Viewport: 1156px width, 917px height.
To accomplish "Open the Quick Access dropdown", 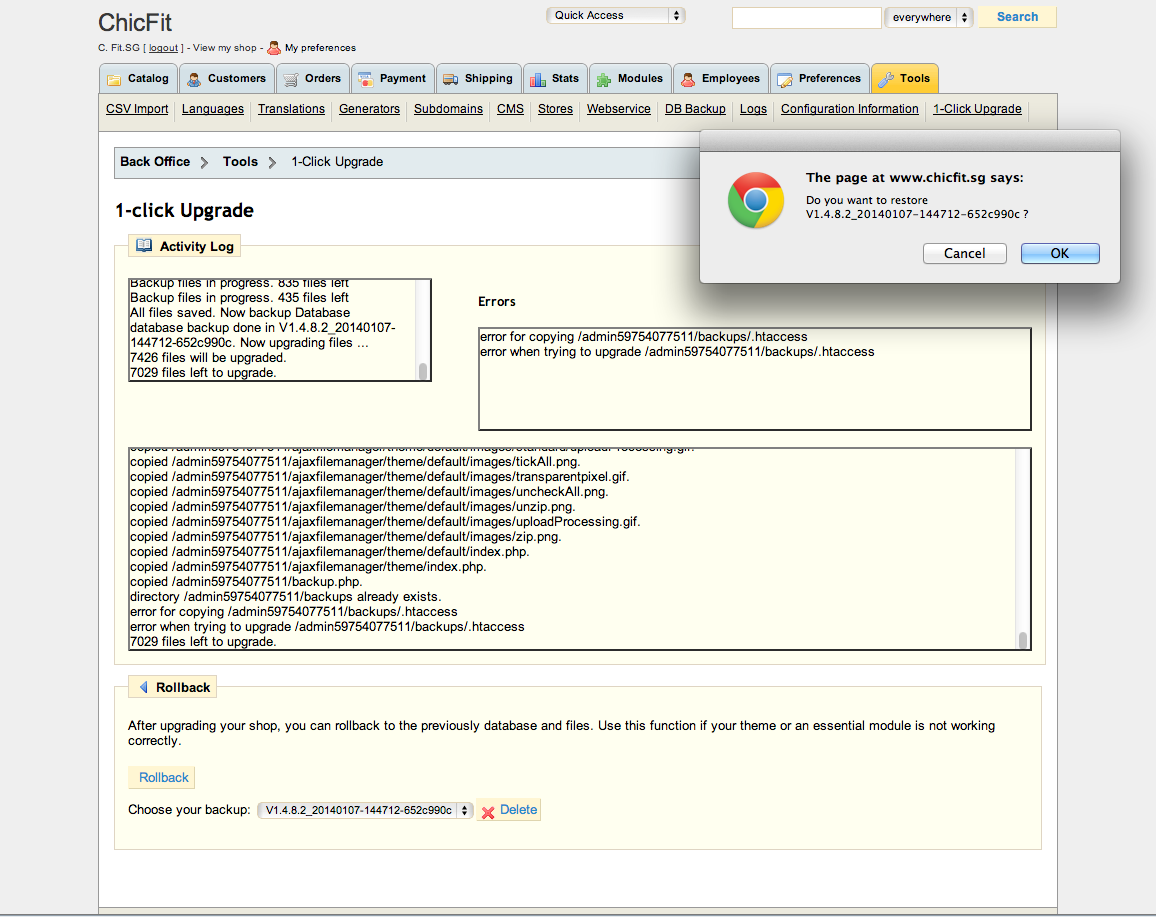I will tap(616, 15).
